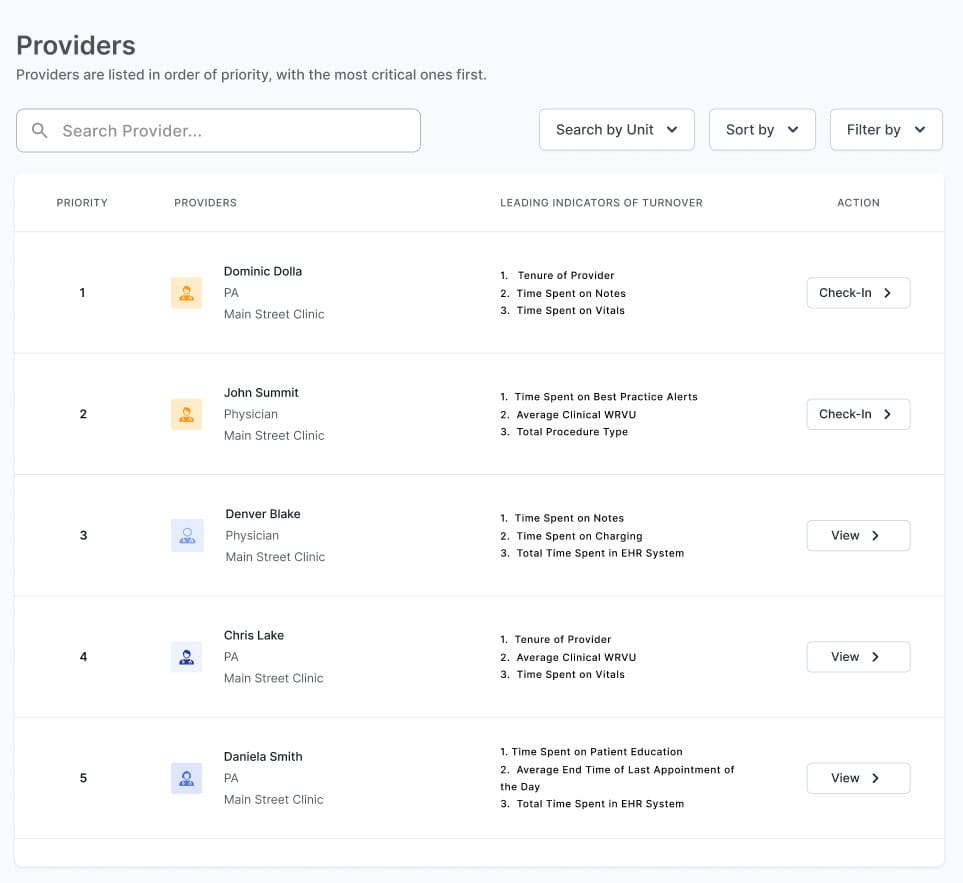Image resolution: width=963 pixels, height=883 pixels.
Task: Click Check-In button for Dominic Dolla
Action: click(x=857, y=293)
